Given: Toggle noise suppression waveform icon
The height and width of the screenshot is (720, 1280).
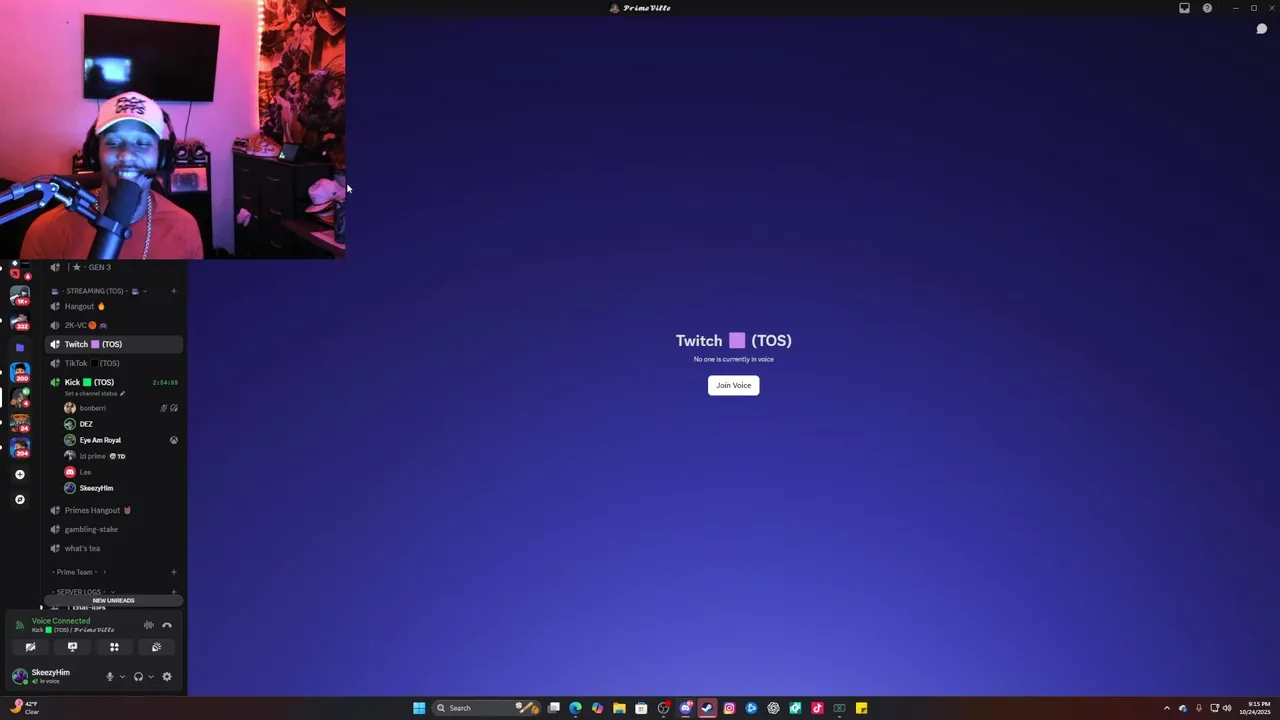Looking at the screenshot, I should coord(149,625).
